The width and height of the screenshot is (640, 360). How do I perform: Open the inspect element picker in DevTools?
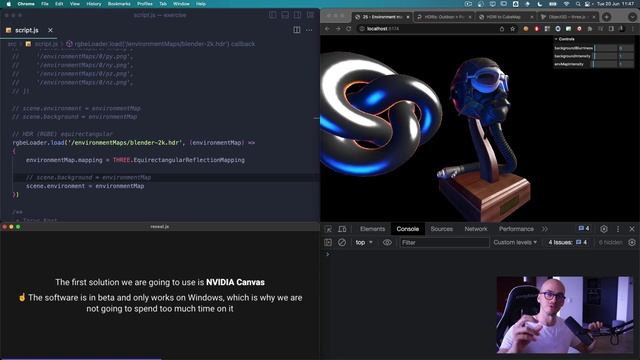tap(328, 229)
